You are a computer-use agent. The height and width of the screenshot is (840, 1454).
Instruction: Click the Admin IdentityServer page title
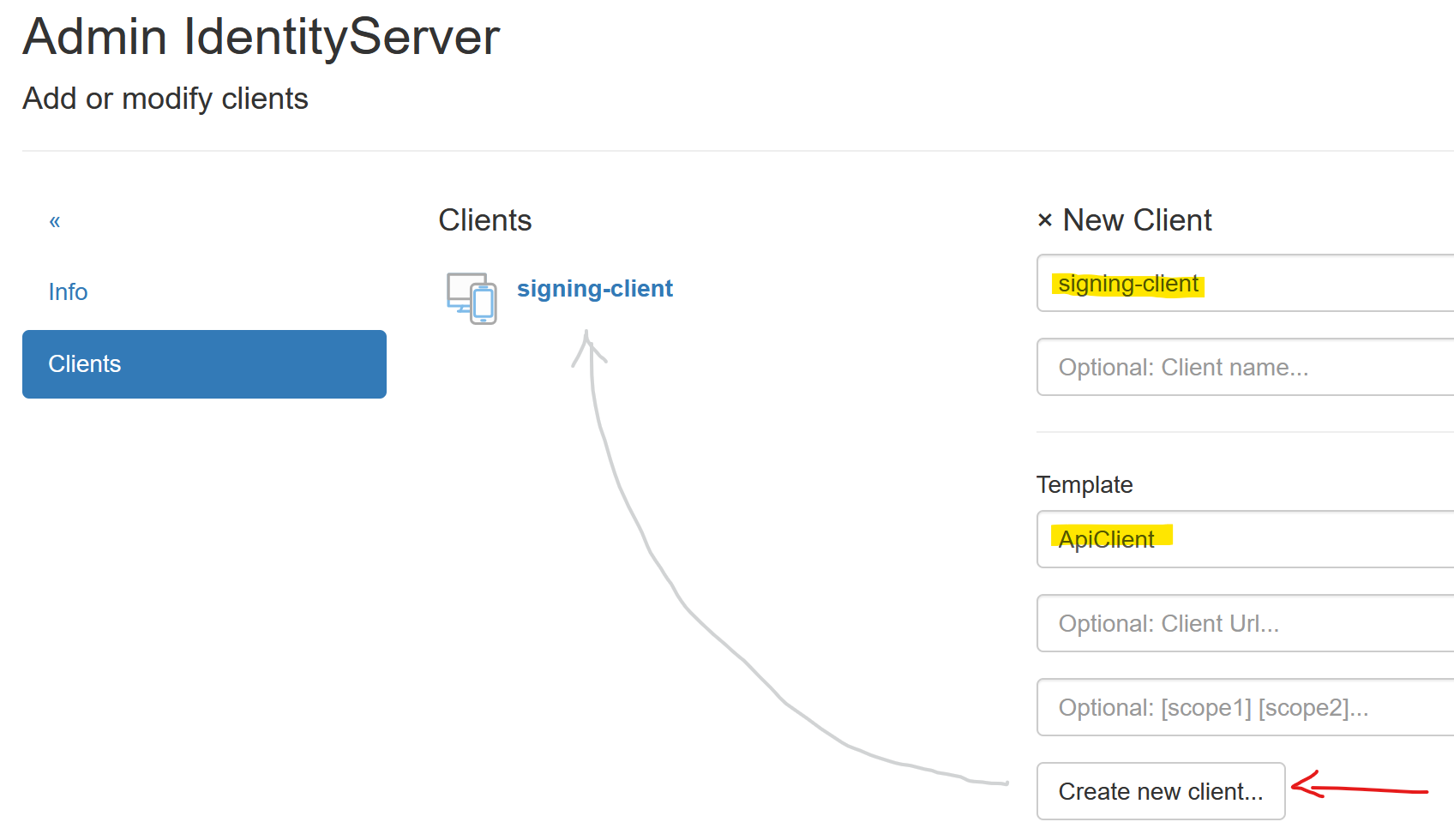(x=261, y=37)
